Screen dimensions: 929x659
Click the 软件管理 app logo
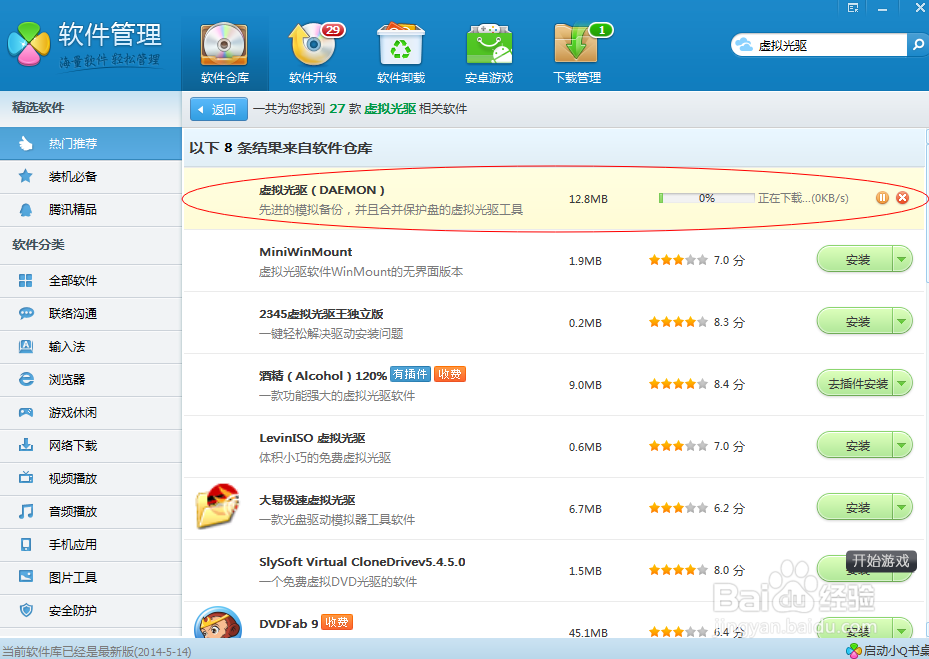tap(28, 44)
